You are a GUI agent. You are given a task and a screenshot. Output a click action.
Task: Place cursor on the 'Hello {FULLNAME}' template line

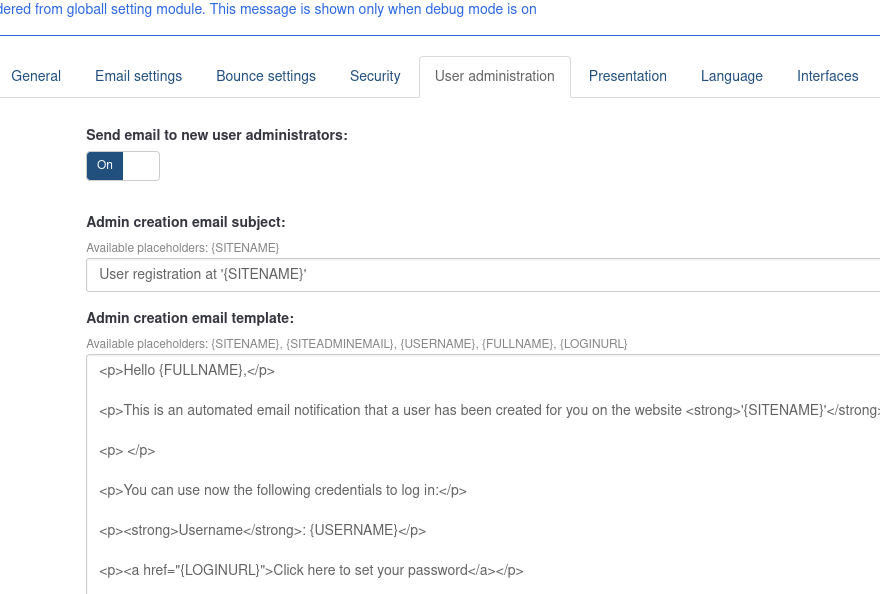(187, 370)
